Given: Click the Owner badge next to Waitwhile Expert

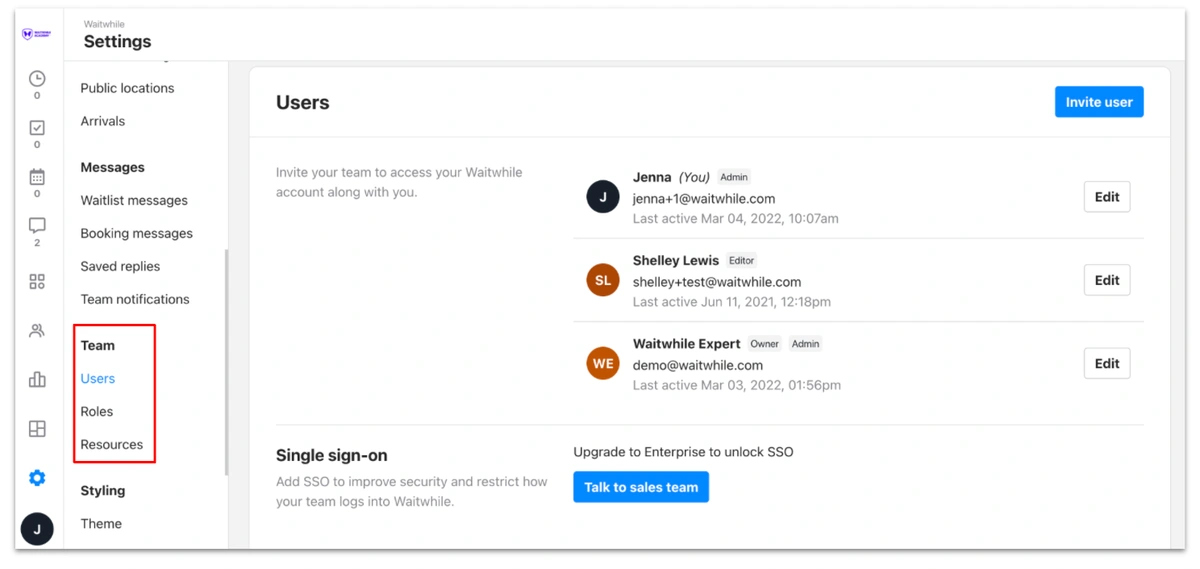Looking at the screenshot, I should point(765,343).
